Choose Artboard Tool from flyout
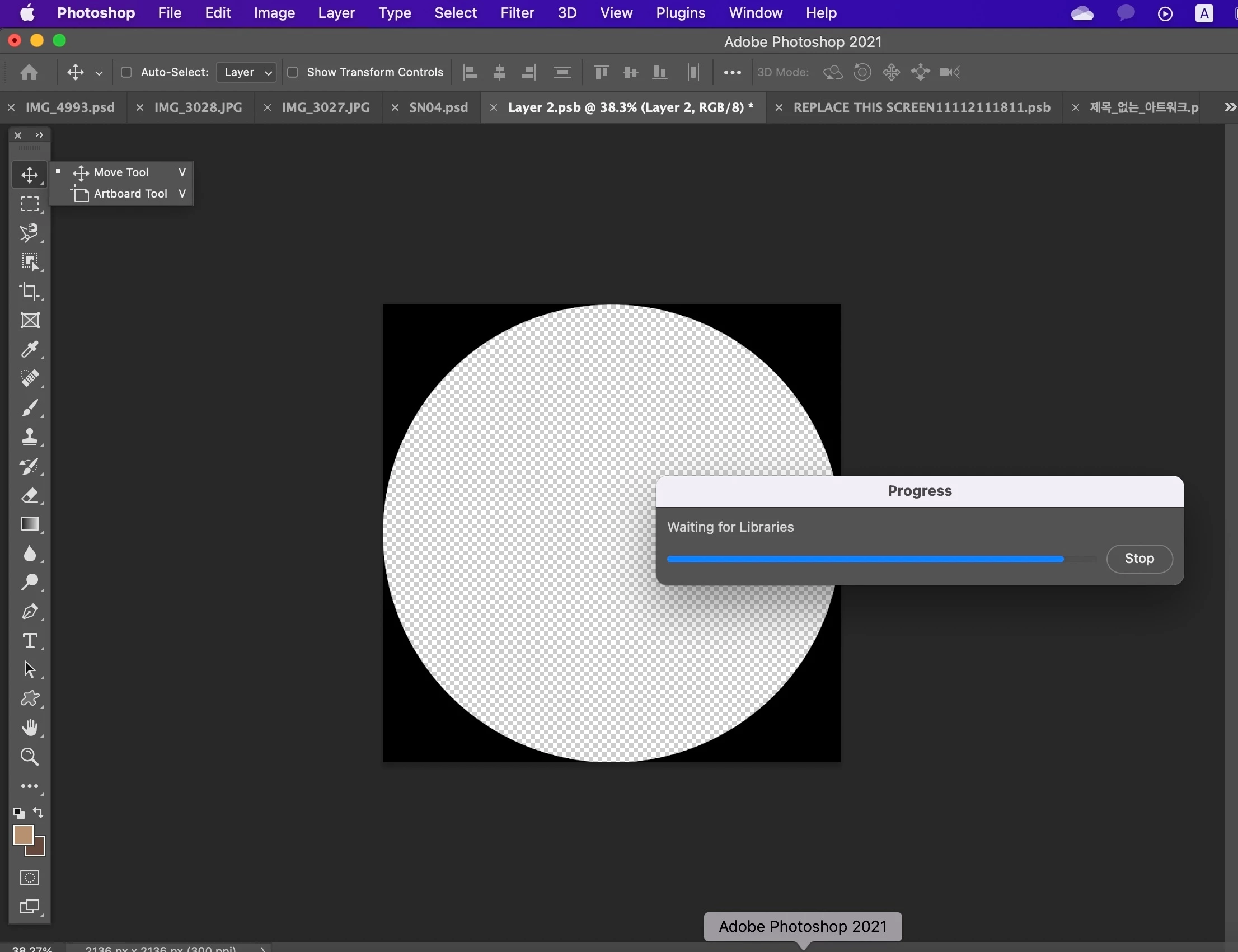Image resolution: width=1238 pixels, height=952 pixels. click(130, 194)
